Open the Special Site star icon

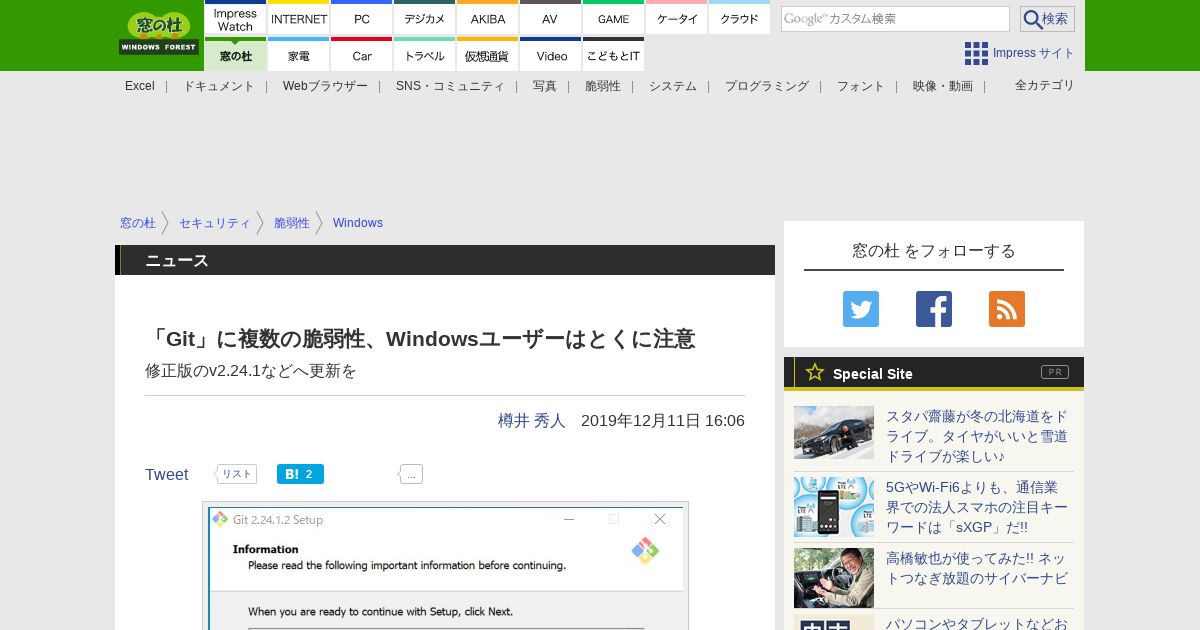tap(815, 373)
